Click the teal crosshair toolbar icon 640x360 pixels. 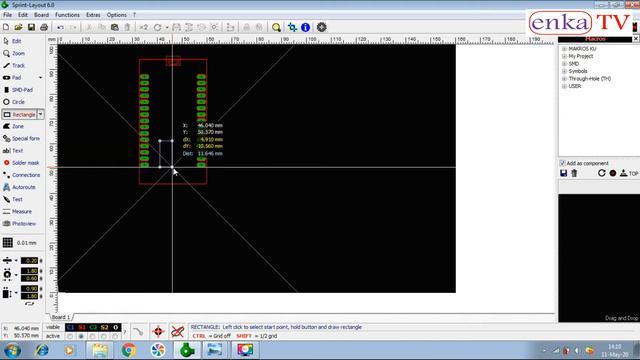coord(292,27)
